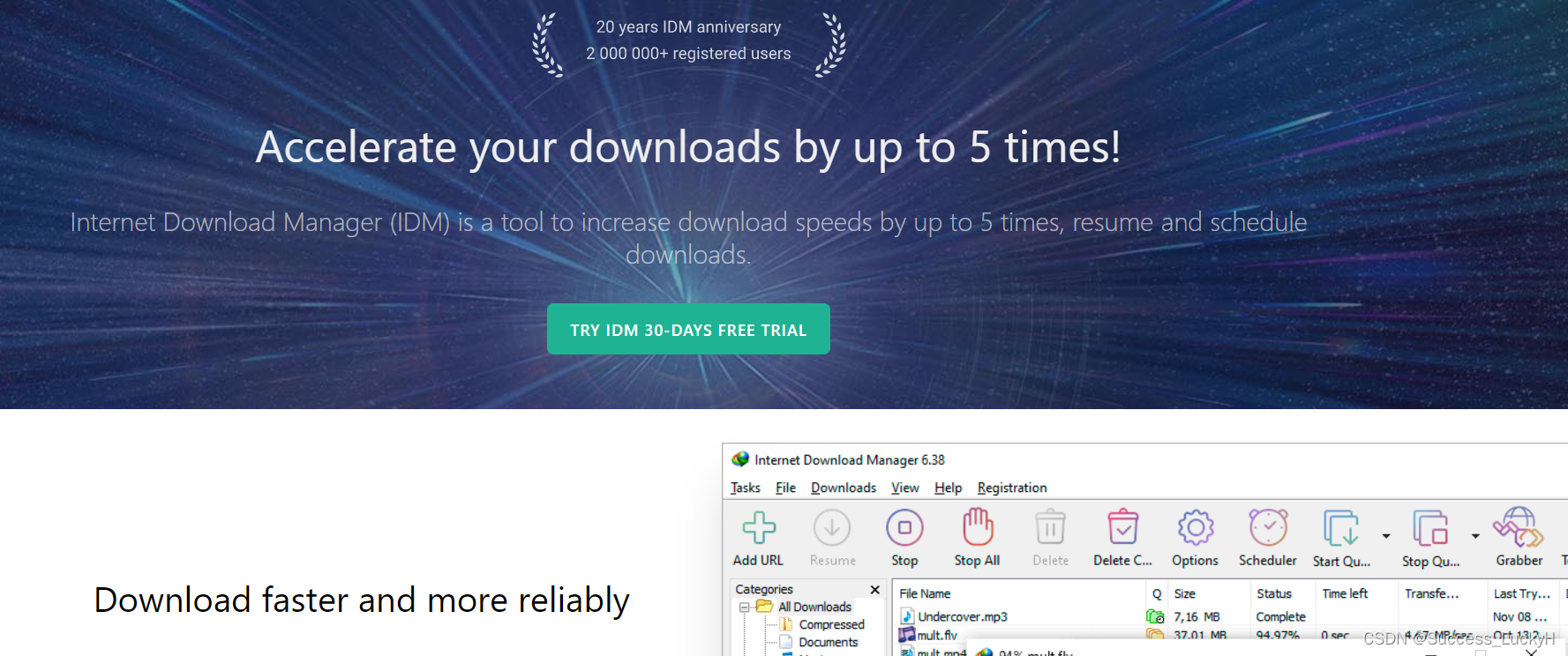
Task: Click the Stop download icon
Action: pos(904,528)
